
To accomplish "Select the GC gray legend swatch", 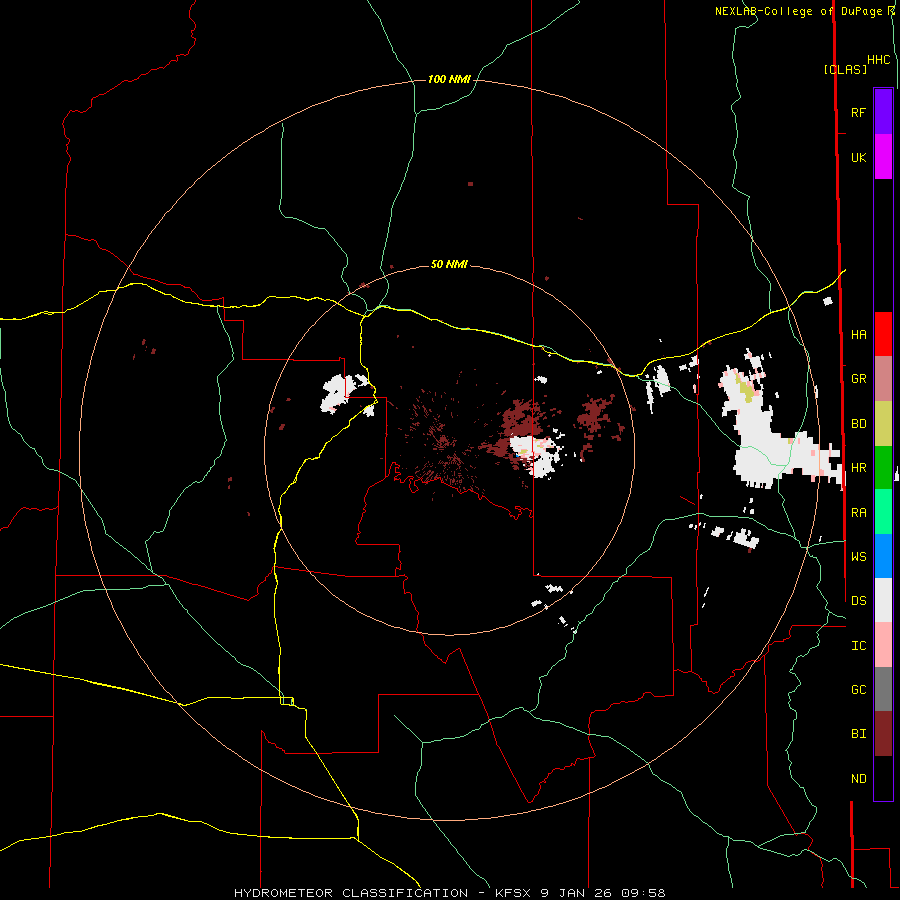I will coord(883,689).
